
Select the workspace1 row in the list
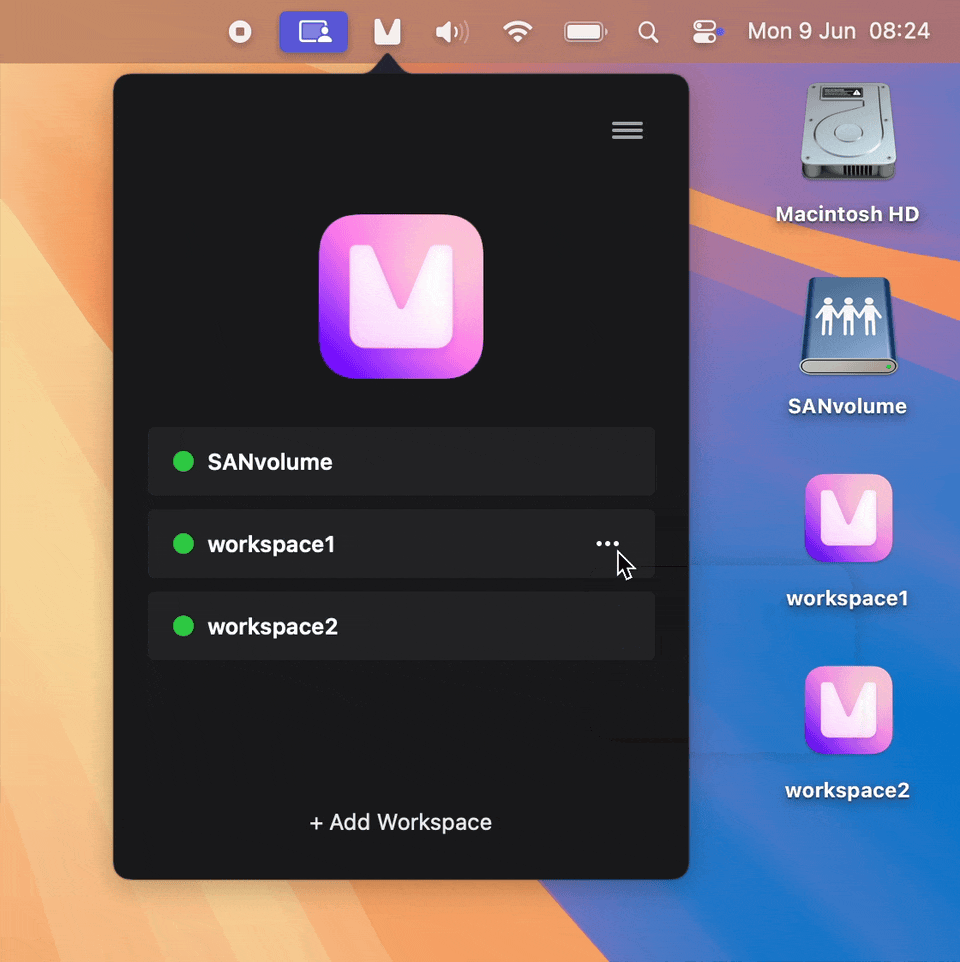click(x=401, y=544)
